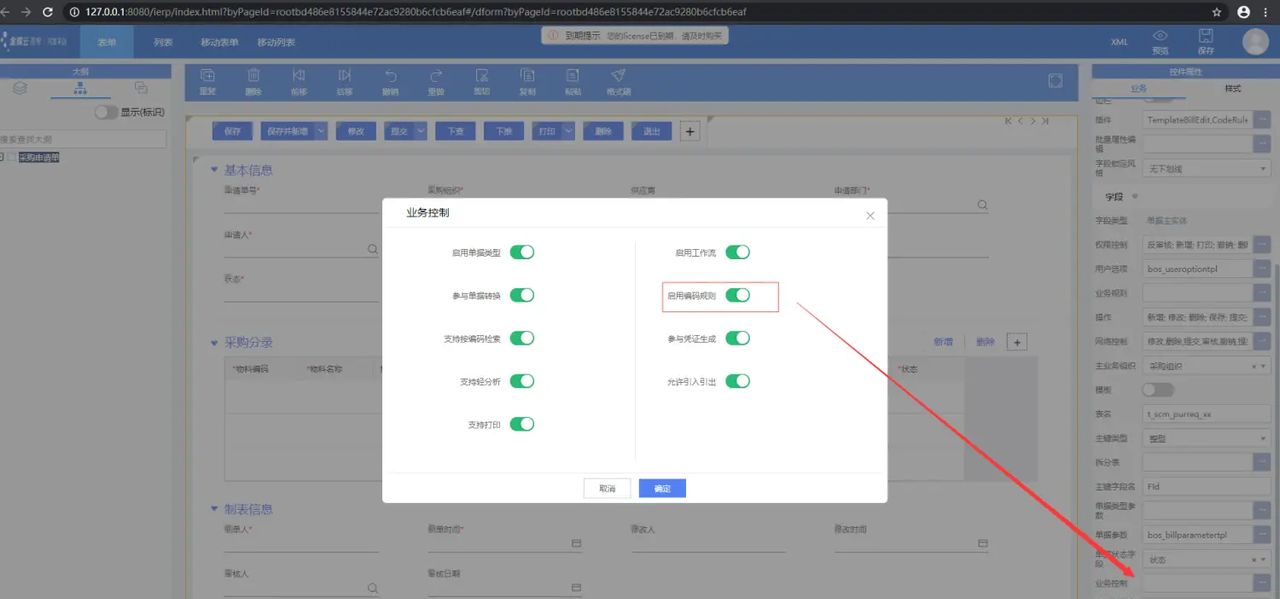The height and width of the screenshot is (599, 1280).
Task: Click the 重做 (redo) icon
Action: 436,76
